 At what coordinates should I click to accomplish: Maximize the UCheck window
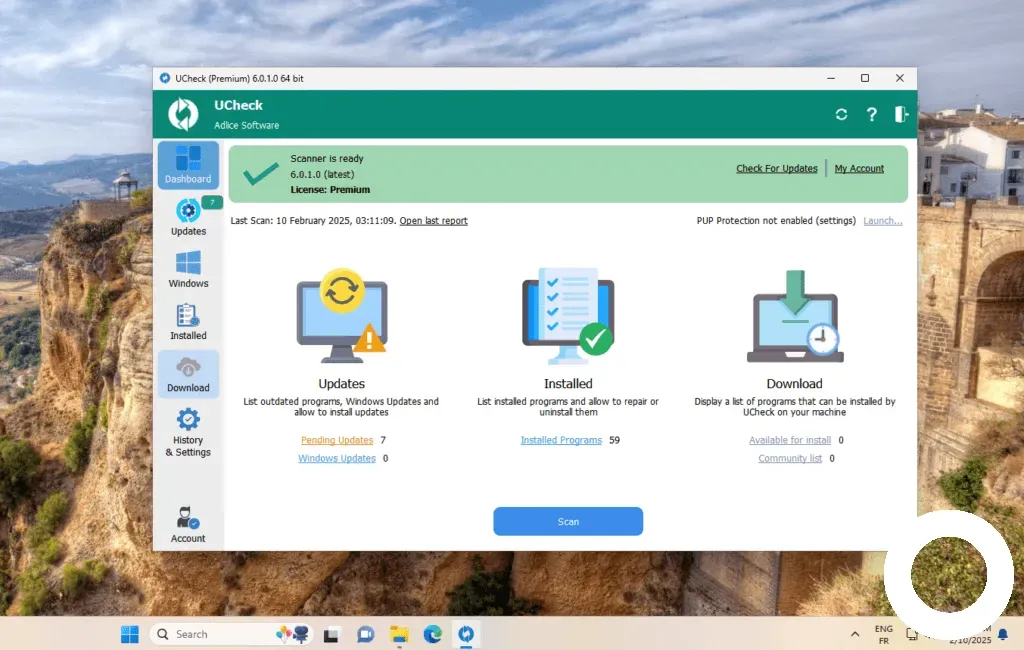pos(865,78)
